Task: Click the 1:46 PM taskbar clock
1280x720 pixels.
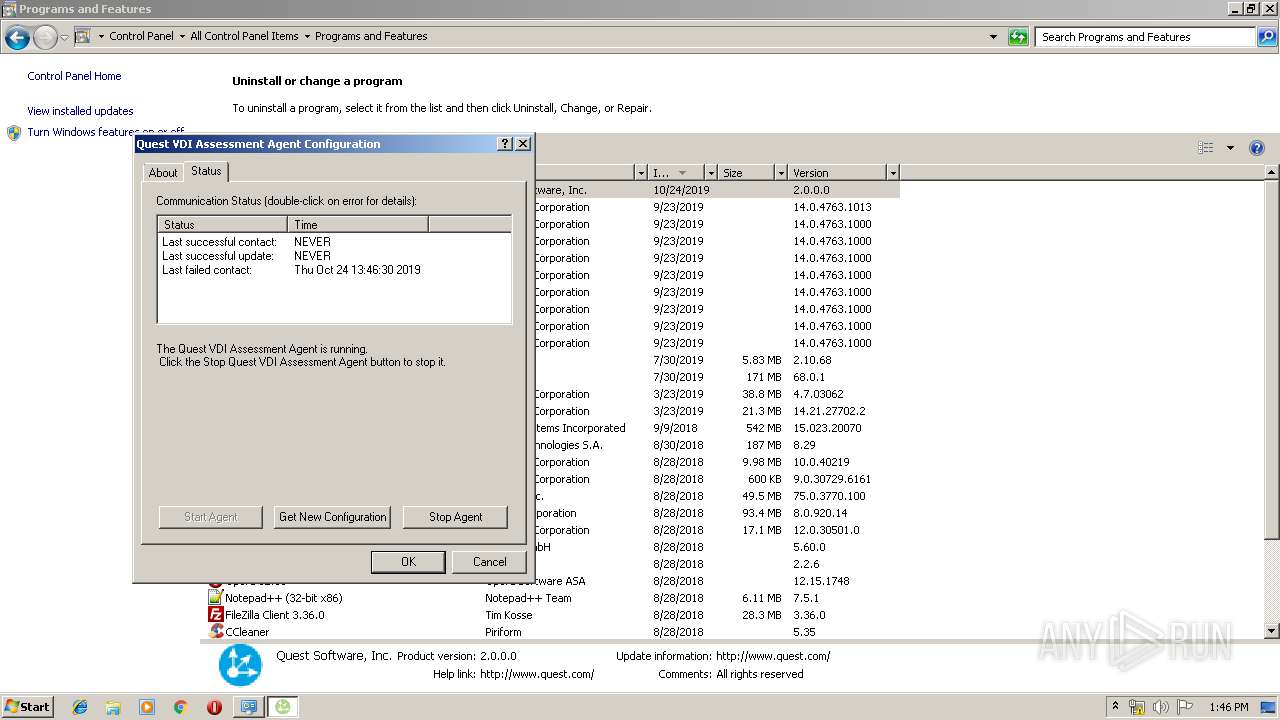Action: pos(1228,707)
